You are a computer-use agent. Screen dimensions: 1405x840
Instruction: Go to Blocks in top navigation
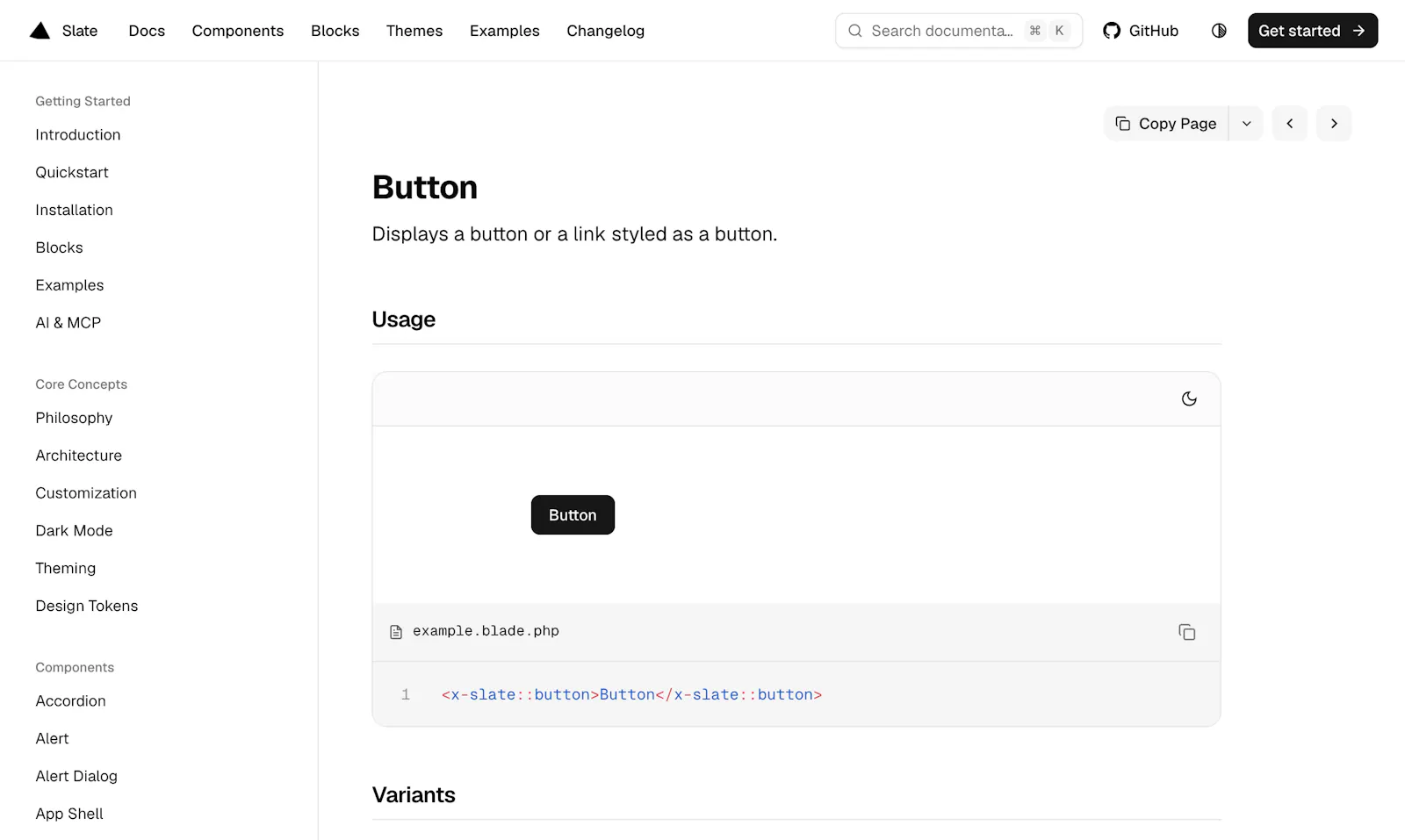click(335, 31)
